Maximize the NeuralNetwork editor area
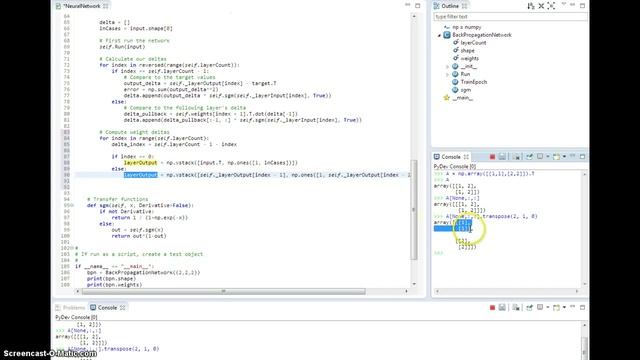 coord(418,6)
